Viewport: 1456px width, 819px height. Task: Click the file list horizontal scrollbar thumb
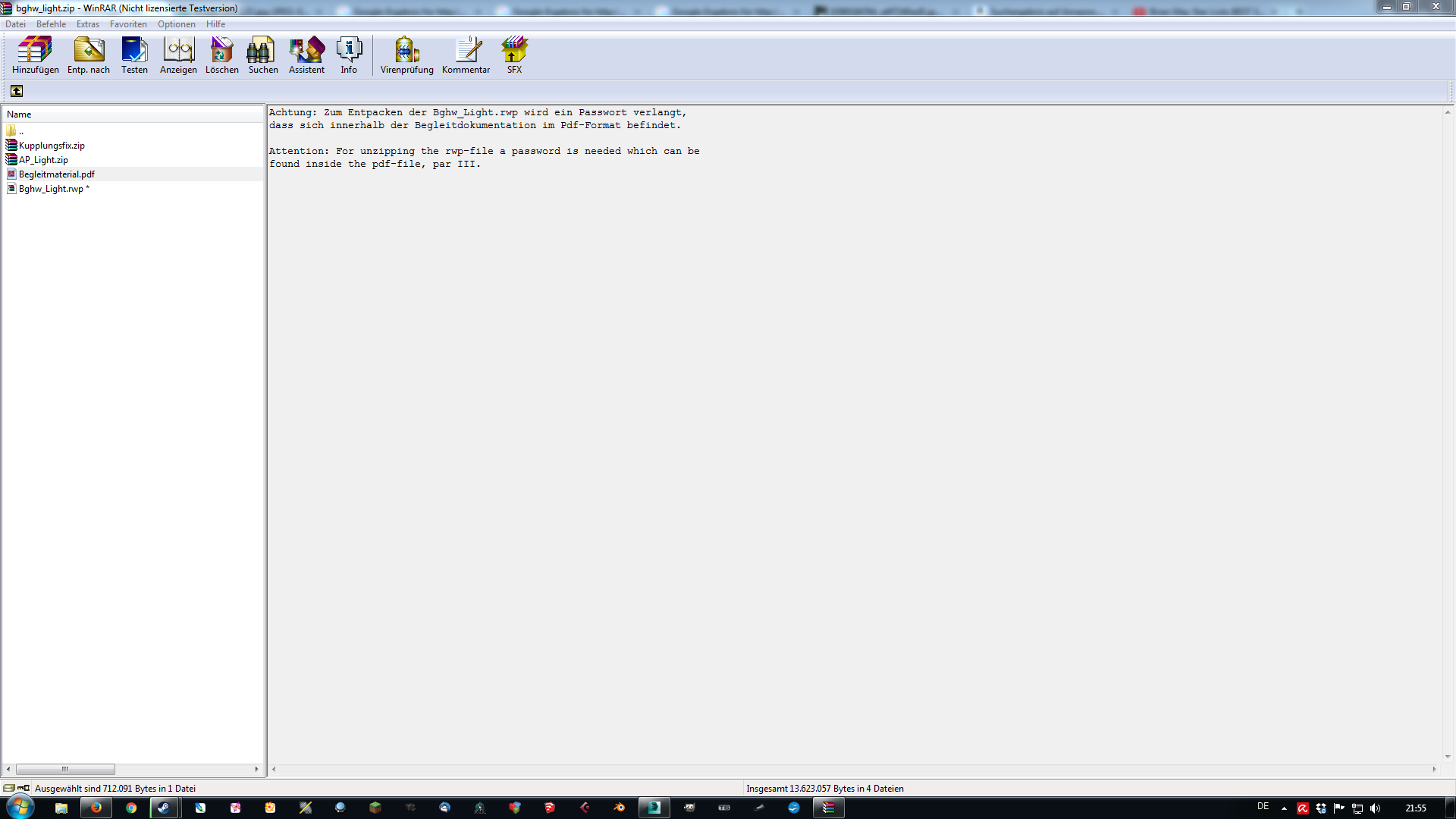pos(65,769)
